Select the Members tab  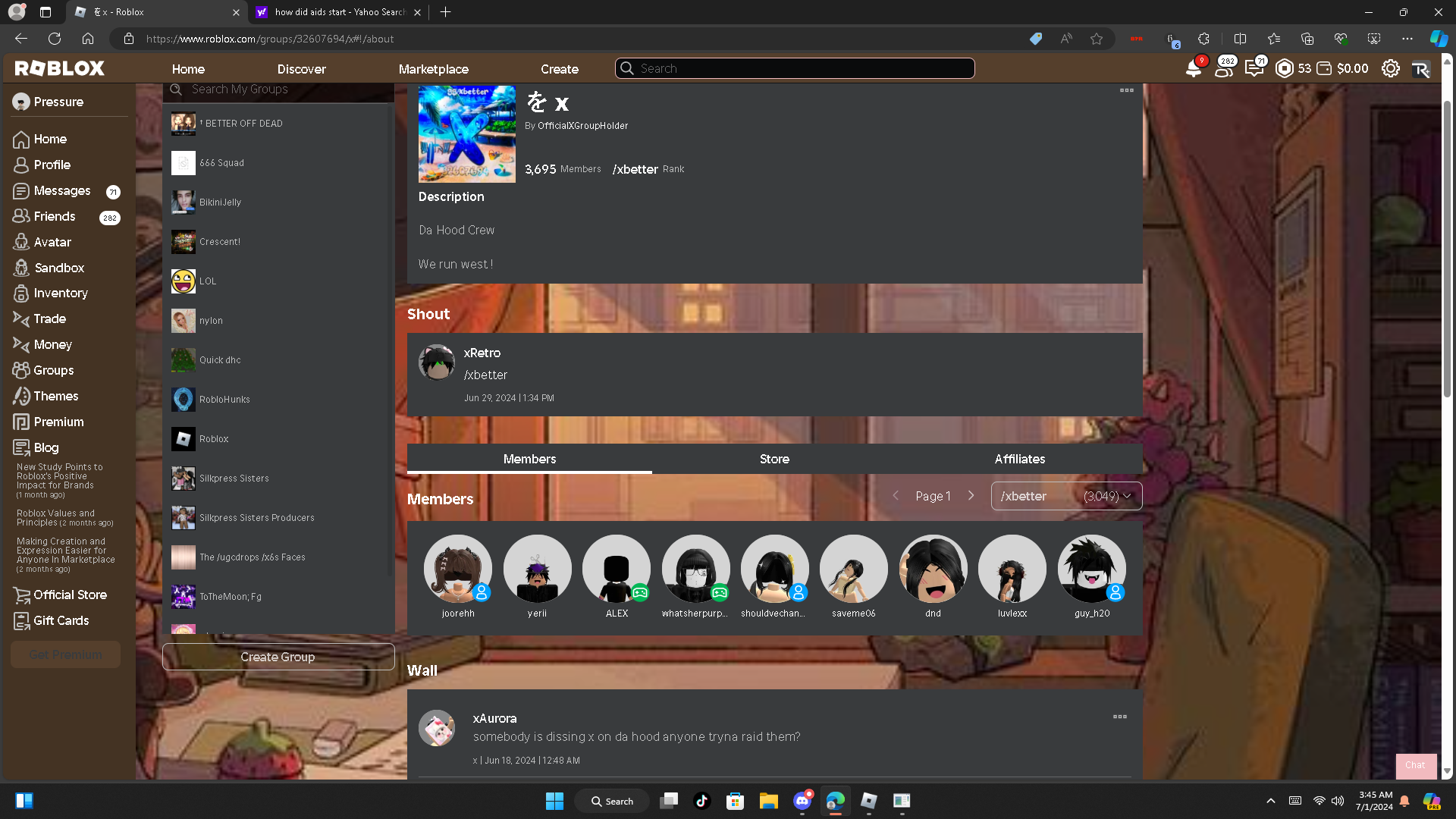[x=529, y=460]
